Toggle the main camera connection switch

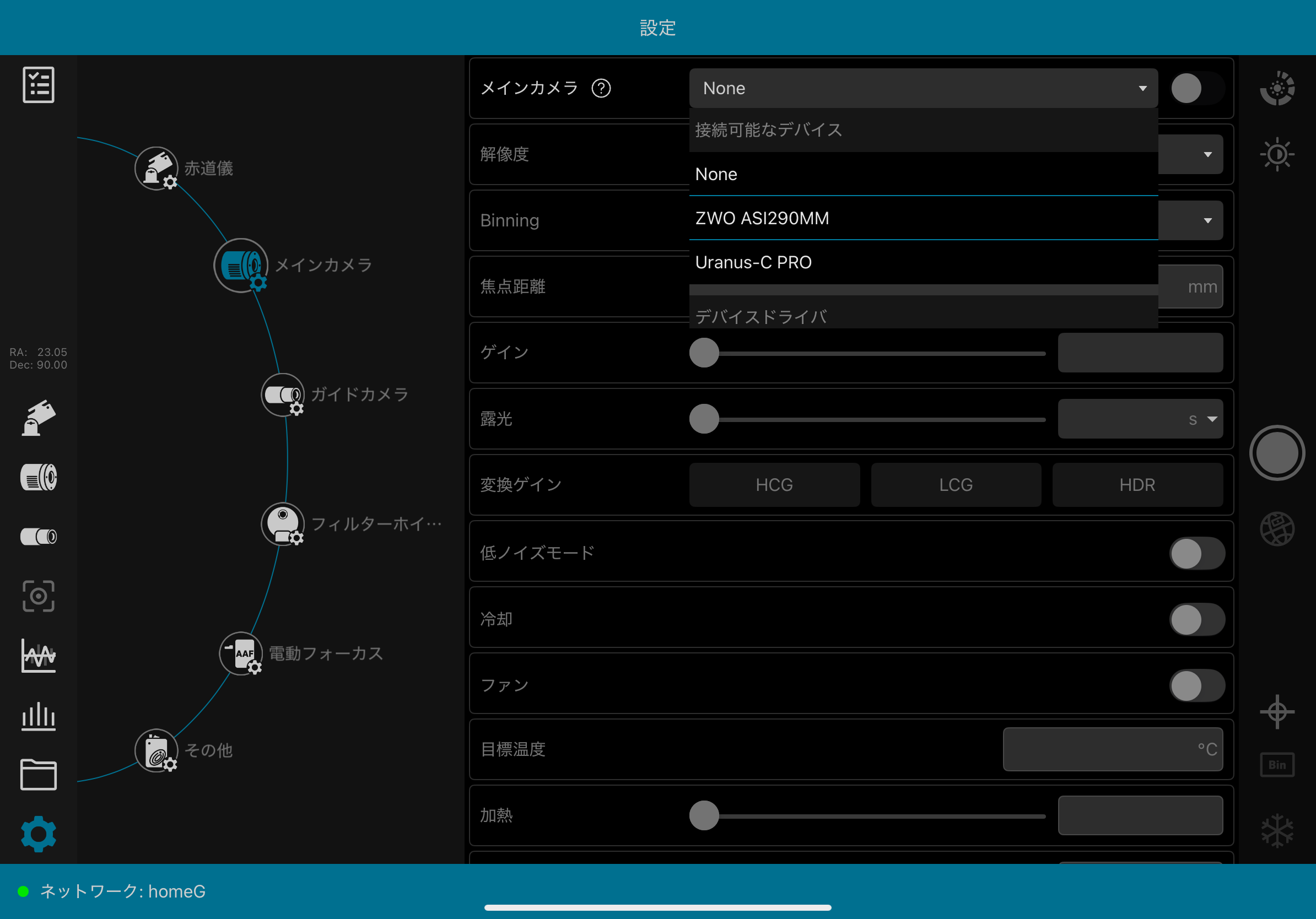[1197, 88]
